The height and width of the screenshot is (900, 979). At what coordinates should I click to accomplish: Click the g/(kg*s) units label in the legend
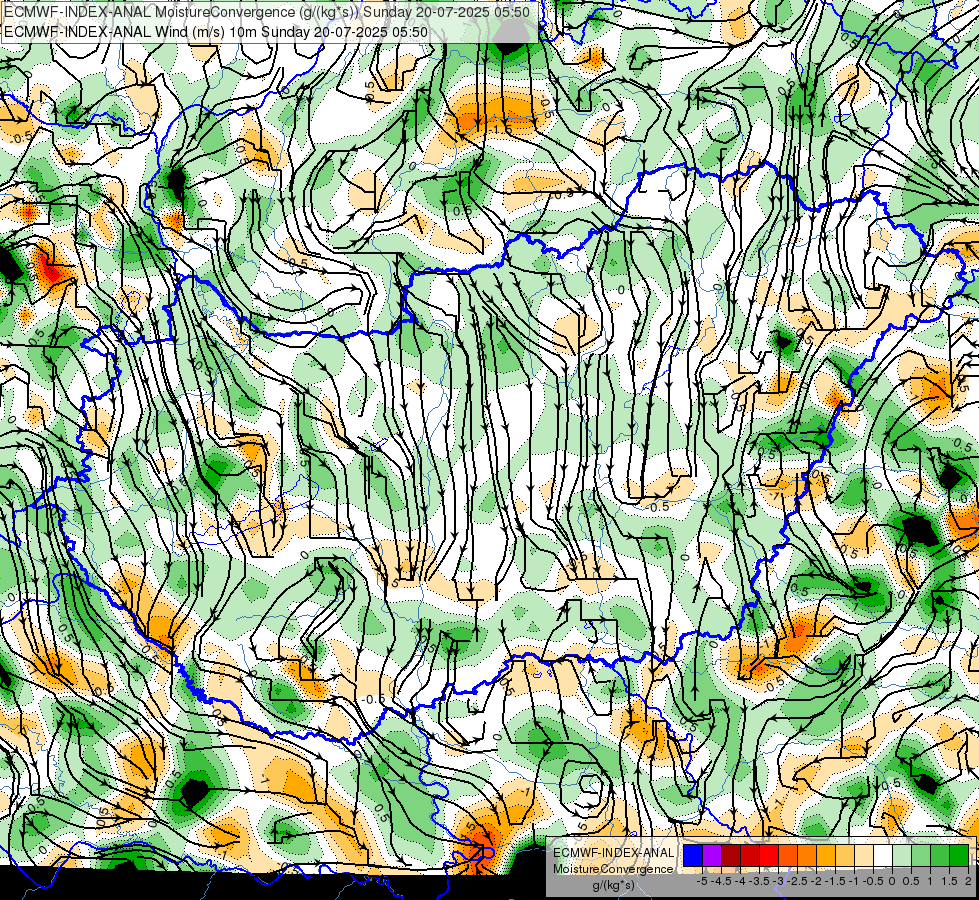pos(613,885)
